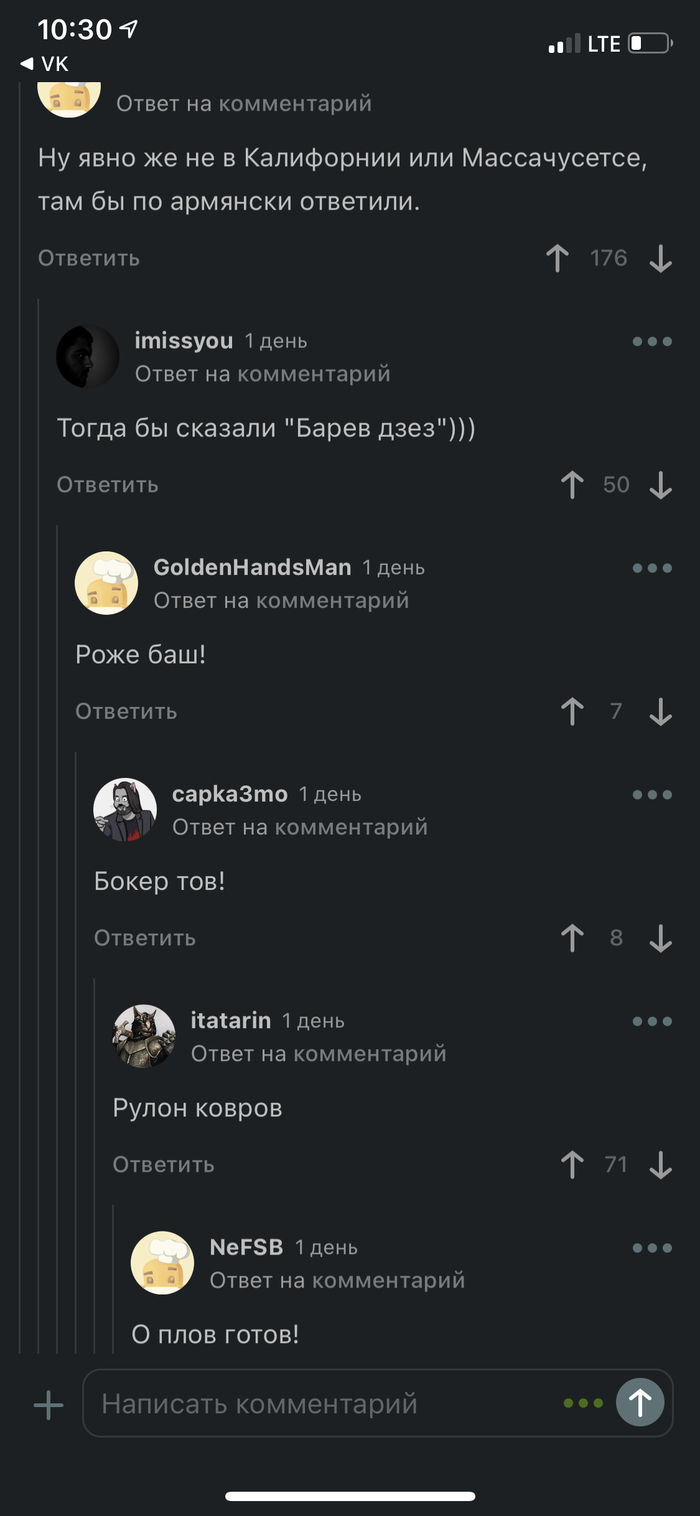
Task: Tap username itatarin to view profile
Action: point(231,1021)
